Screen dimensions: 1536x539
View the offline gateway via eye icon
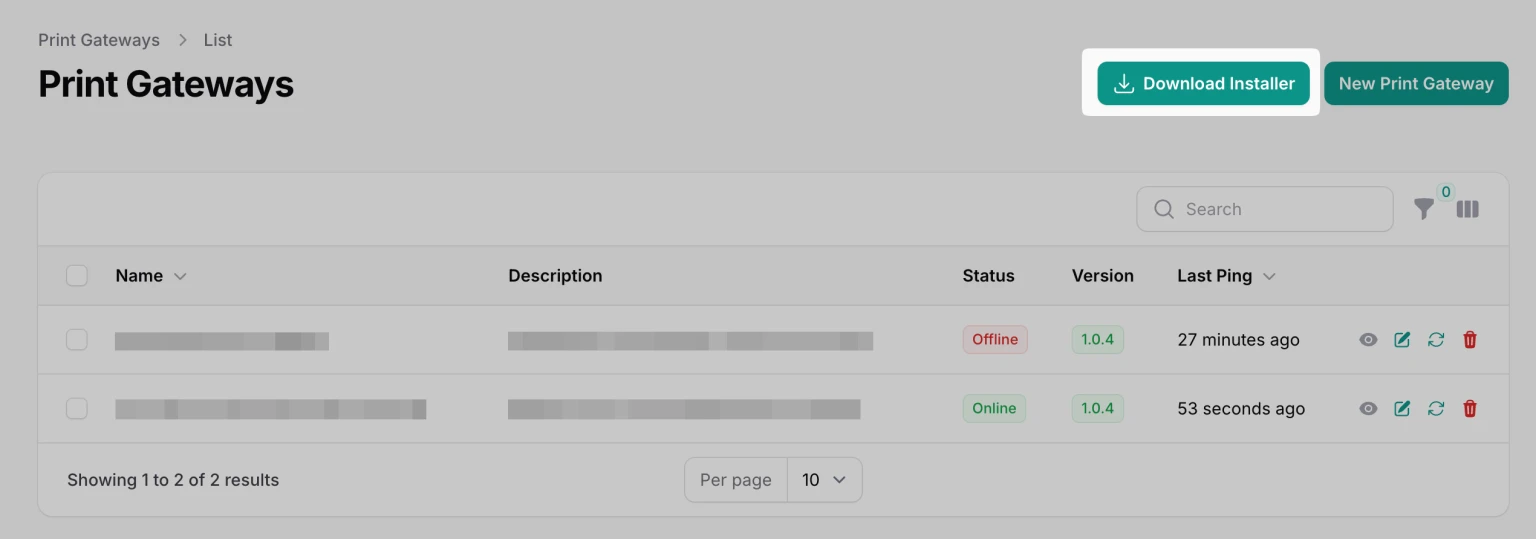tap(1368, 340)
